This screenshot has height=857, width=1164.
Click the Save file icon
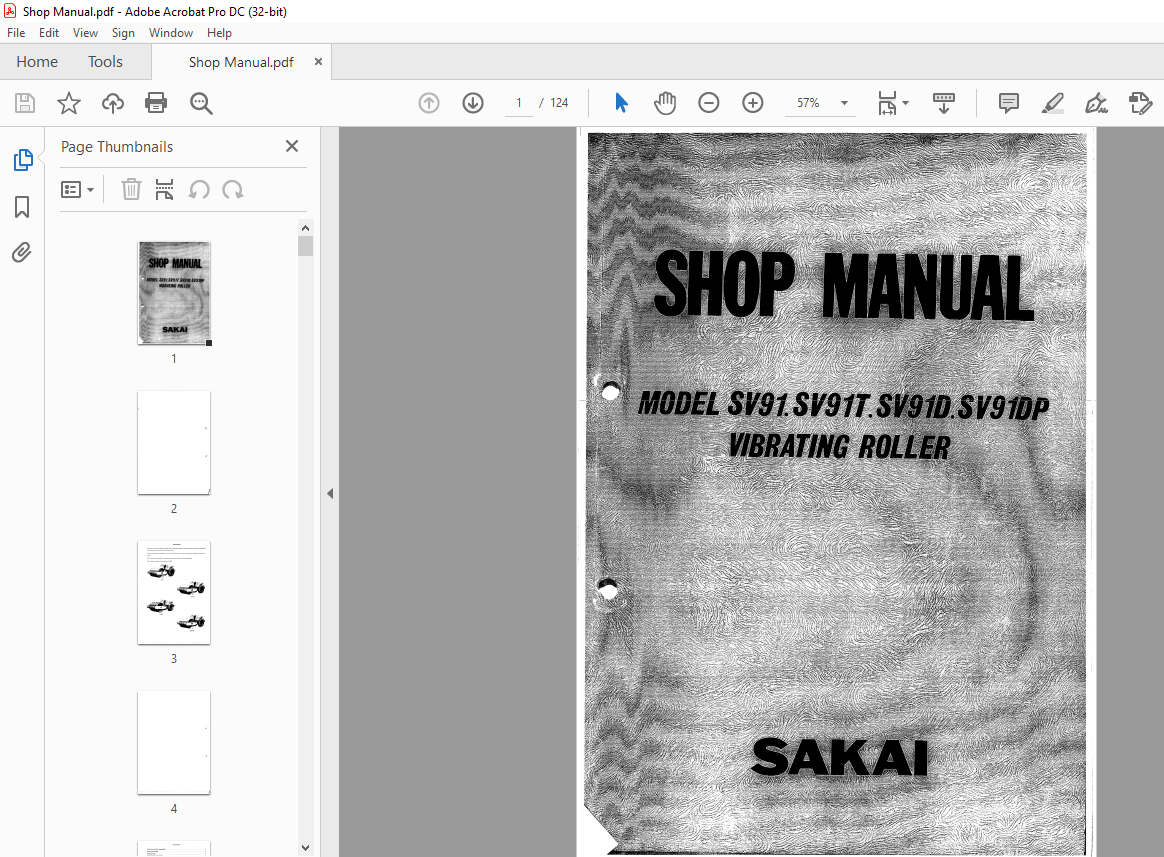(24, 102)
